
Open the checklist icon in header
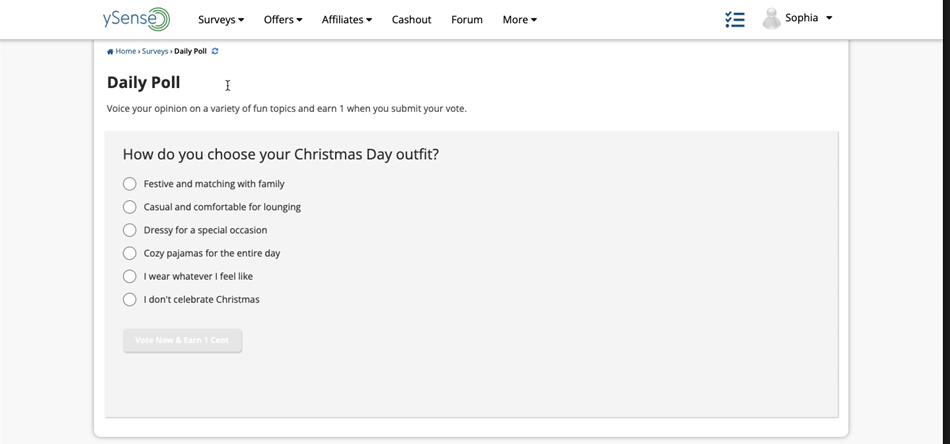coord(734,19)
